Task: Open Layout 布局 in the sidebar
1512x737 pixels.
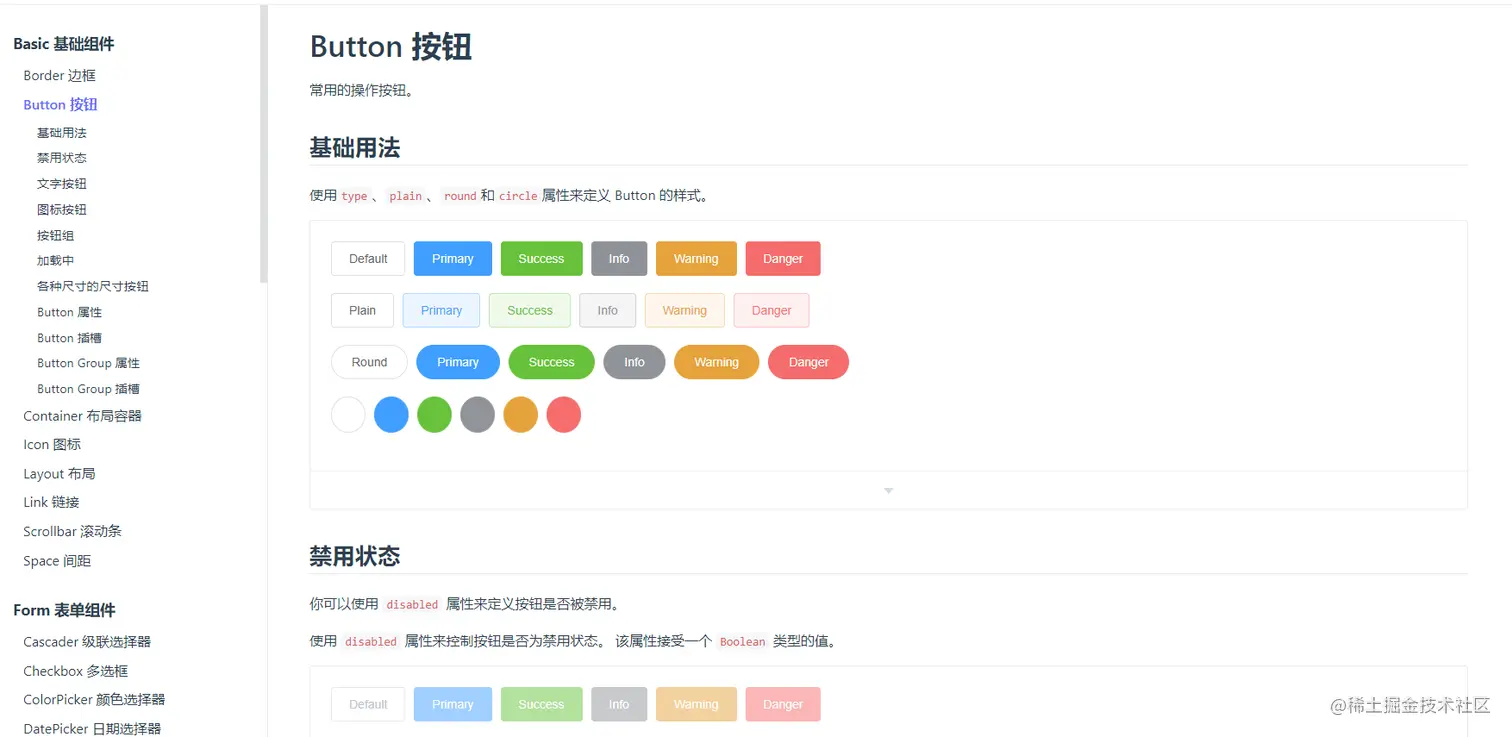Action: click(59, 474)
